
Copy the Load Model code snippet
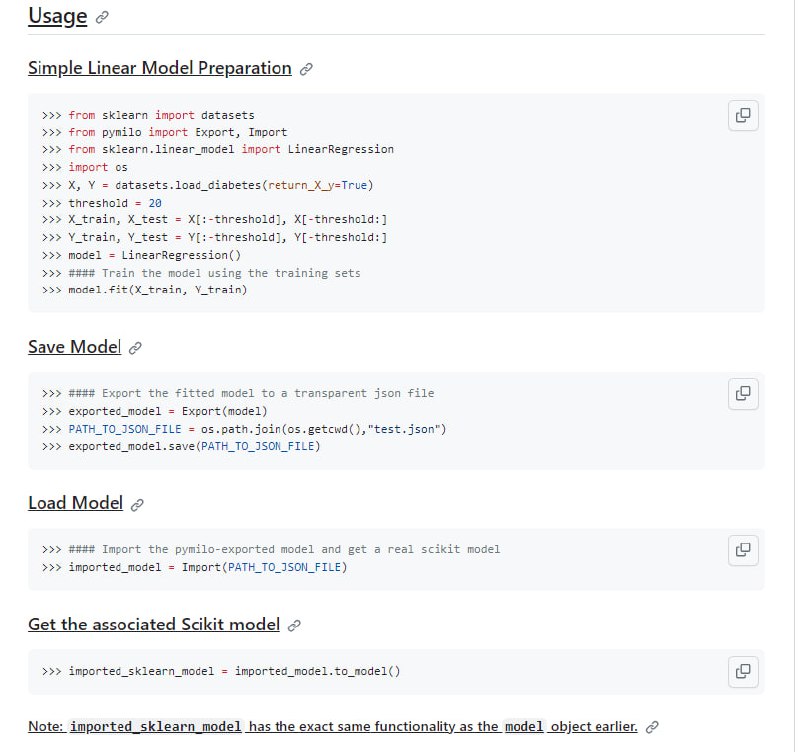(x=743, y=549)
